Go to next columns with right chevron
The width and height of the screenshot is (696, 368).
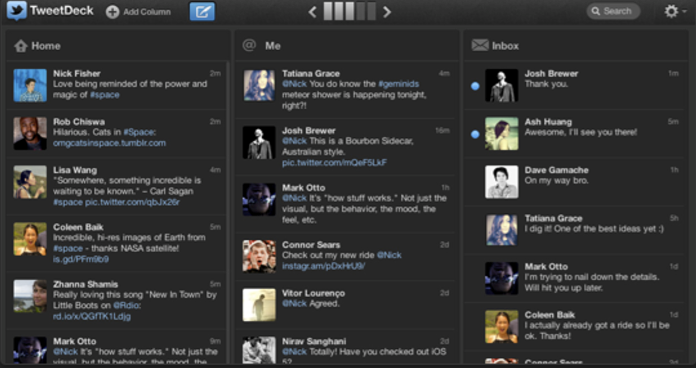[x=387, y=12]
